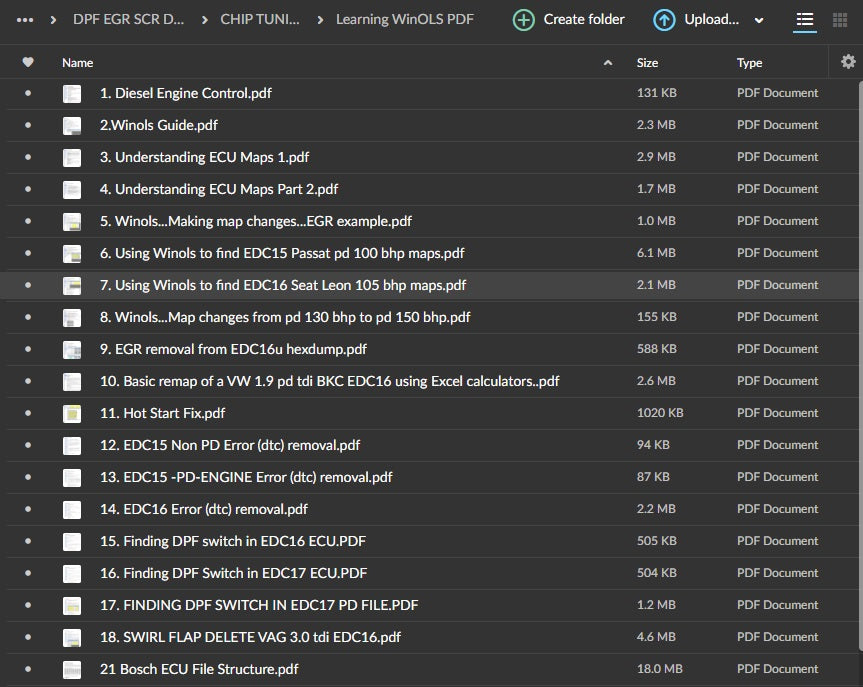The image size is (863, 687).
Task: Click the Create folder plus icon
Action: [x=523, y=20]
